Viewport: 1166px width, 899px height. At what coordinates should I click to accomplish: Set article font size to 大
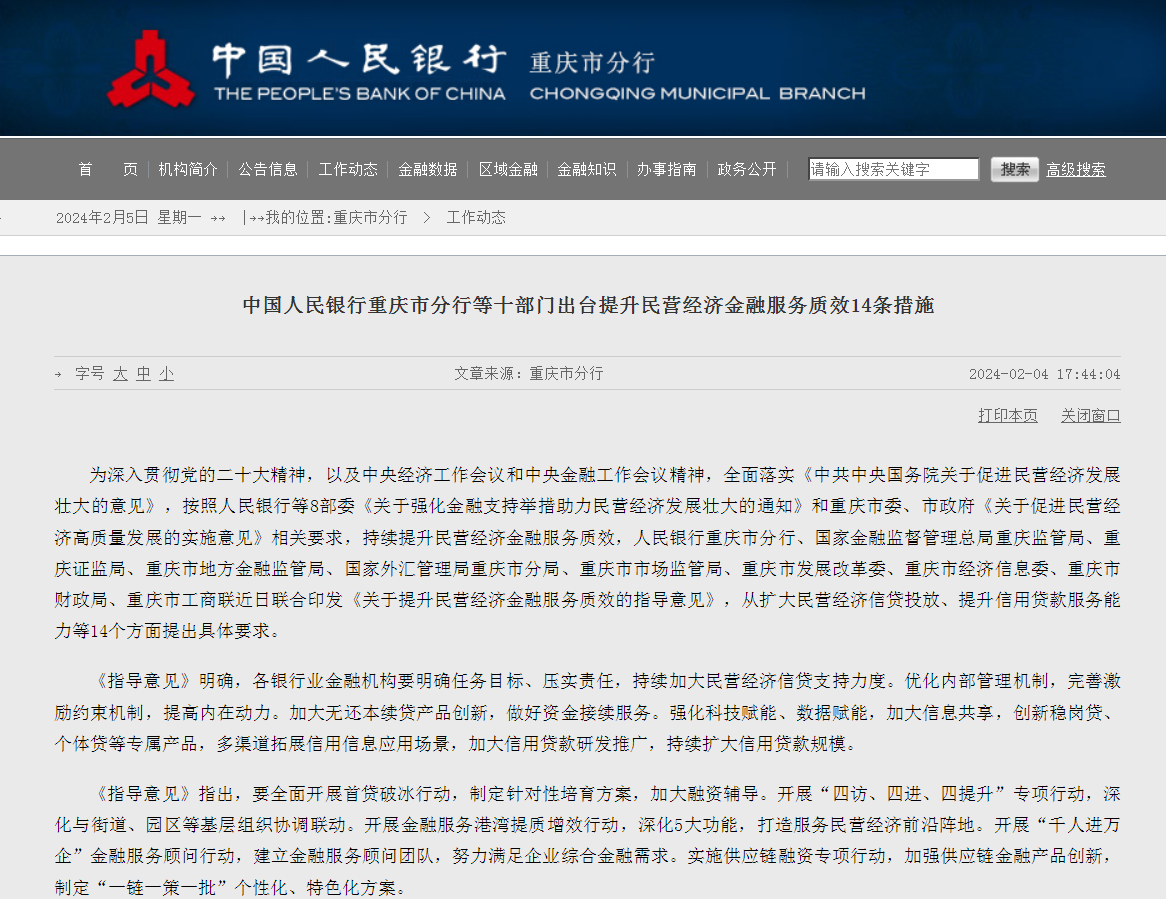point(119,373)
